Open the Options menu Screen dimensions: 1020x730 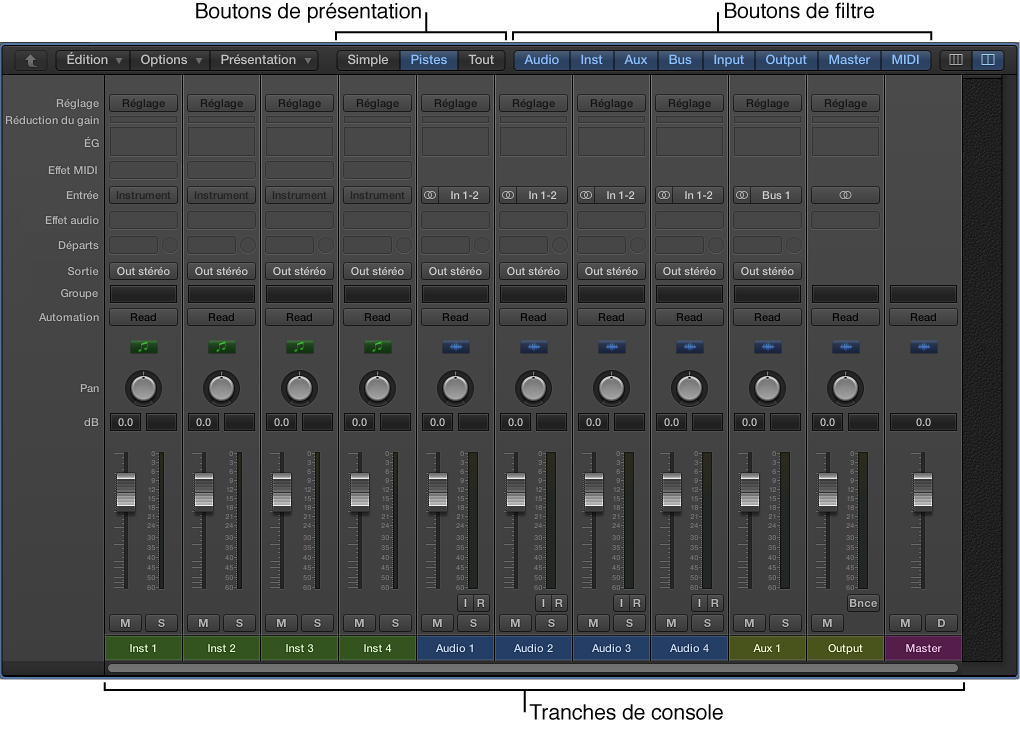pos(169,60)
